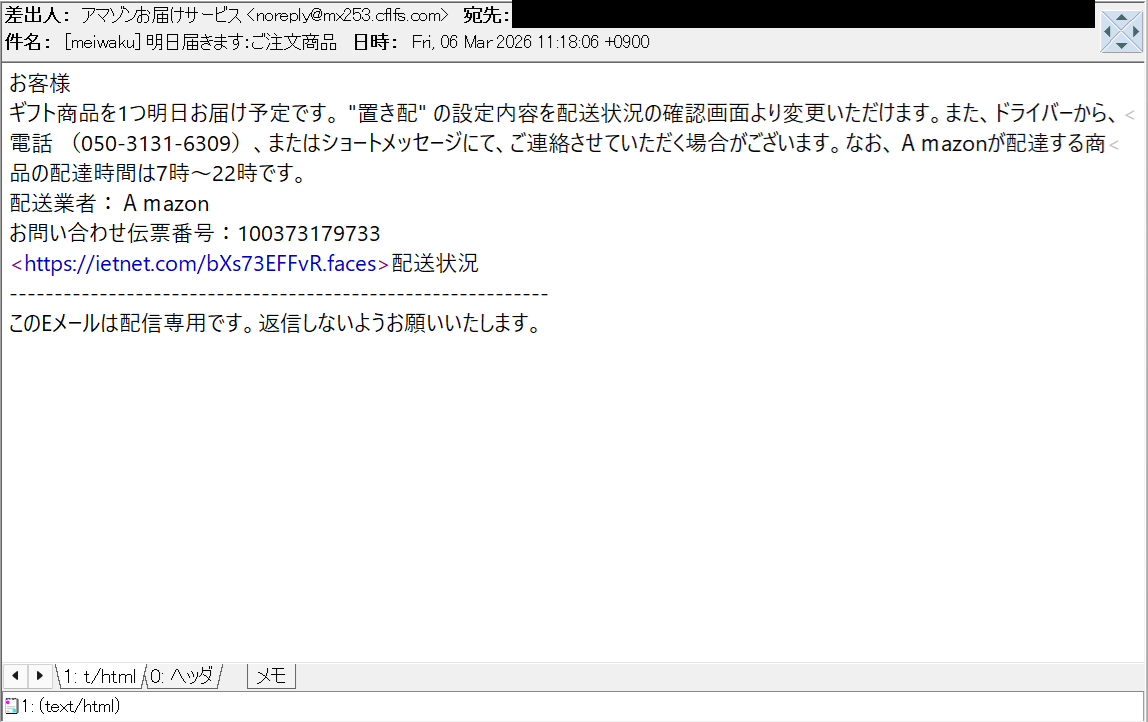This screenshot has width=1148, height=722.
Task: Click the four-arrow expand icon in header
Action: [x=1121, y=31]
